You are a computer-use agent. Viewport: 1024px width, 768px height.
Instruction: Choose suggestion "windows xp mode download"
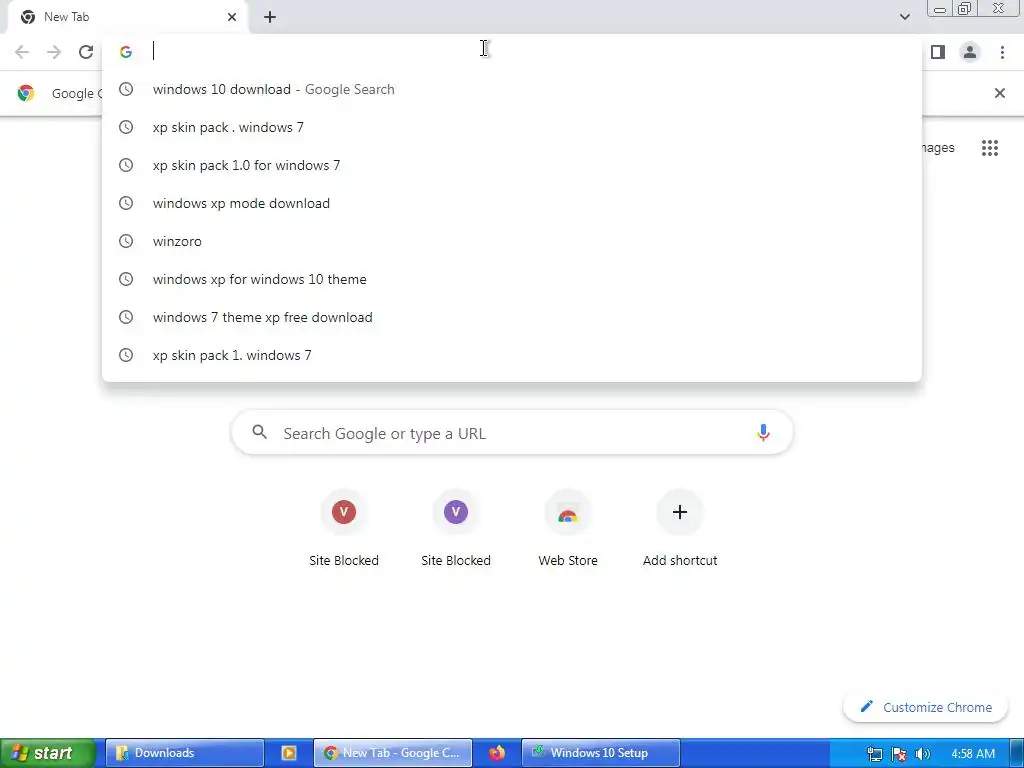[512, 203]
